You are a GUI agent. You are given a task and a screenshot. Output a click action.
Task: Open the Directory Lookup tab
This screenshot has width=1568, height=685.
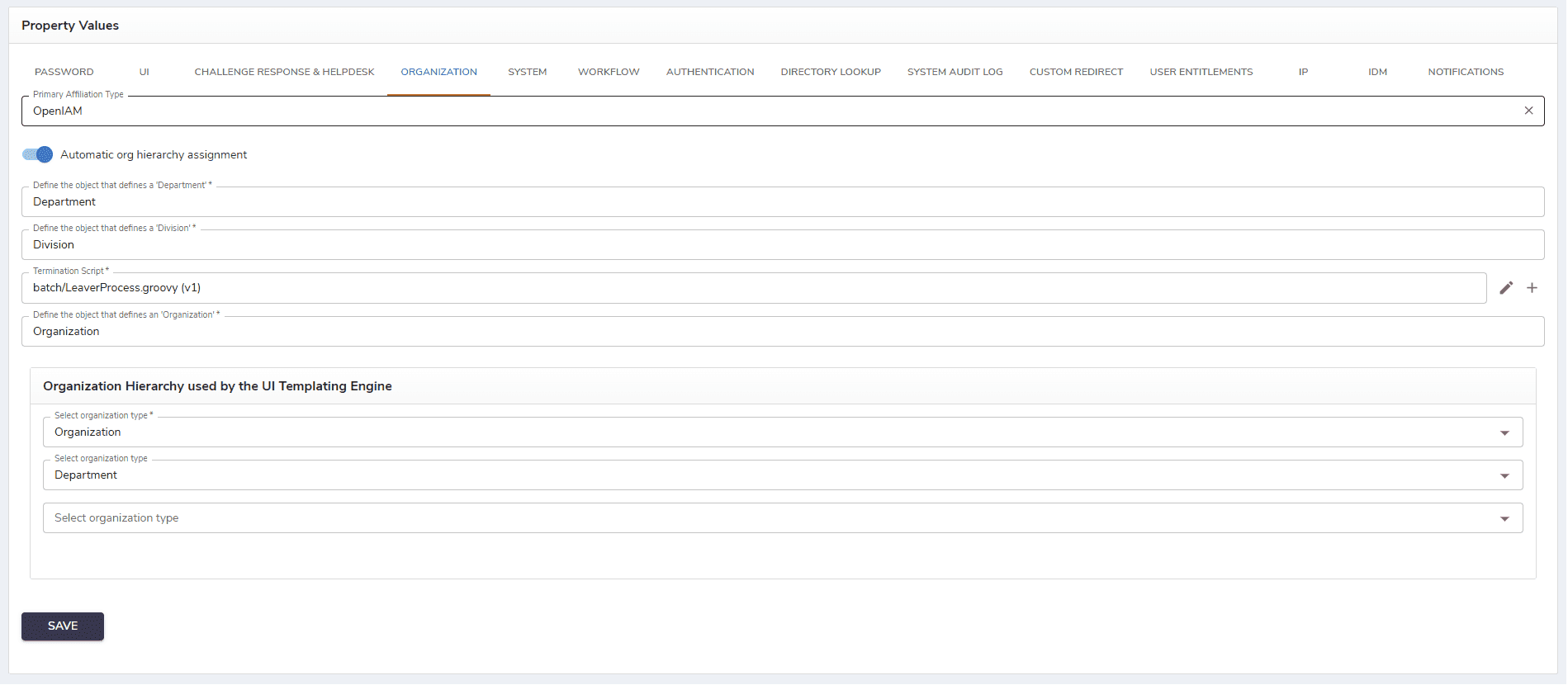[x=831, y=72]
